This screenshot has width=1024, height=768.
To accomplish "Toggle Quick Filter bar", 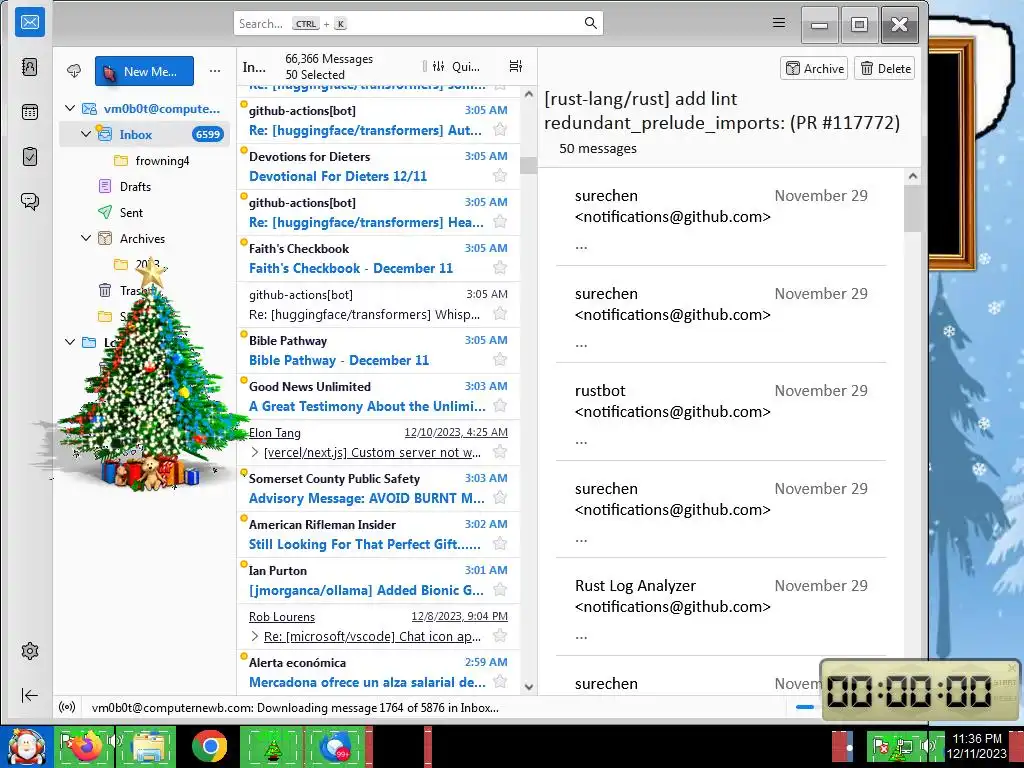I will pos(456,66).
